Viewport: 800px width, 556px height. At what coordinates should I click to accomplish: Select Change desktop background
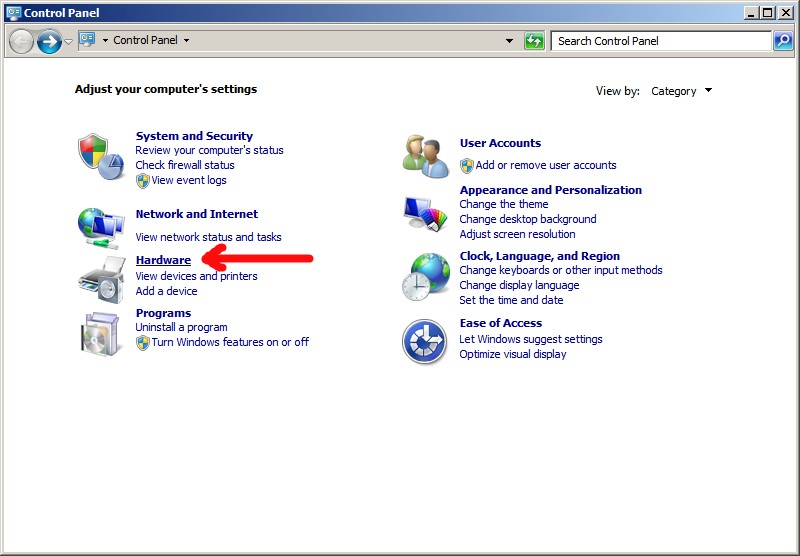tap(528, 219)
